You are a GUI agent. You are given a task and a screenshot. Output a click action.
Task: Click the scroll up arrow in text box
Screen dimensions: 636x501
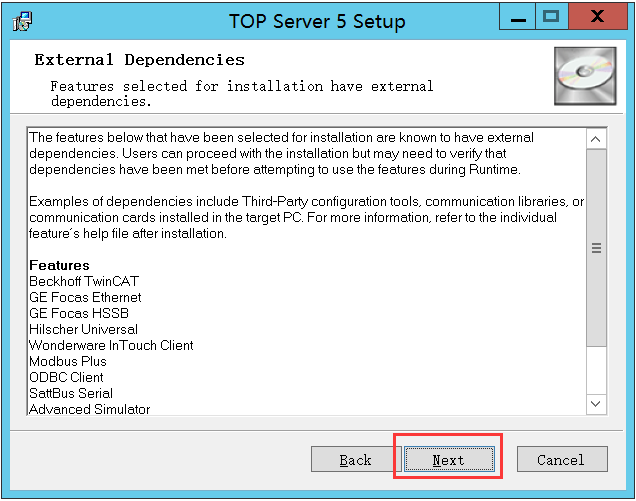596,139
